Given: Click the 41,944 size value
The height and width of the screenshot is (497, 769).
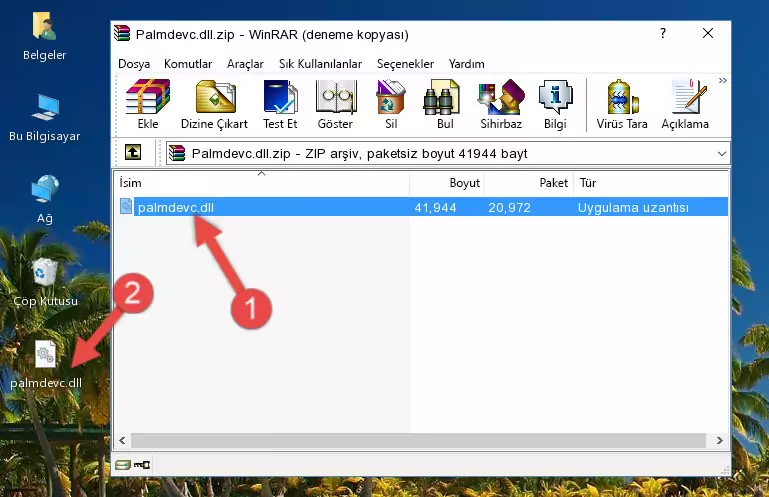Looking at the screenshot, I should [x=436, y=208].
